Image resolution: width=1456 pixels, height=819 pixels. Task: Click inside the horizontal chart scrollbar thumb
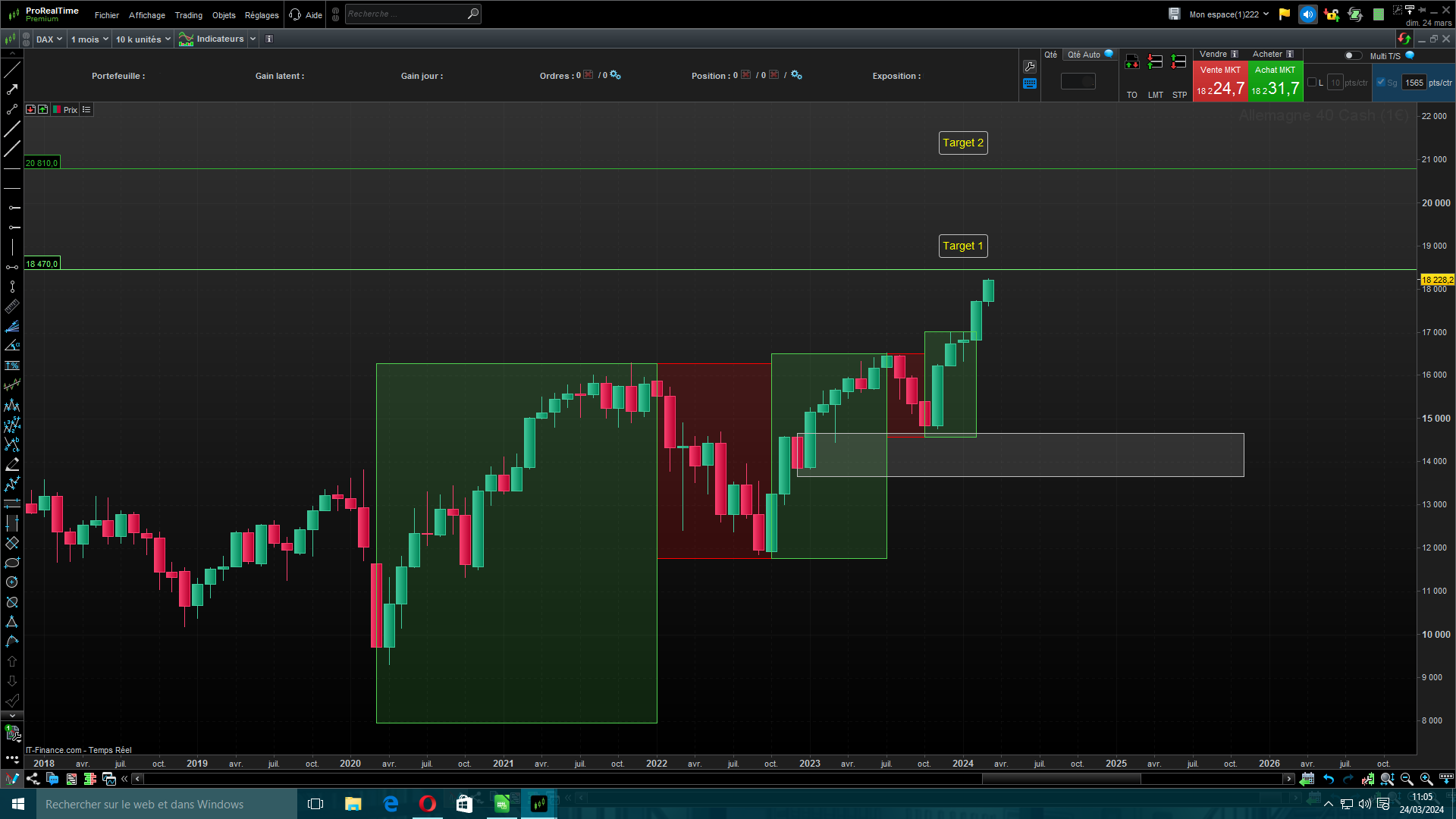point(1061,779)
